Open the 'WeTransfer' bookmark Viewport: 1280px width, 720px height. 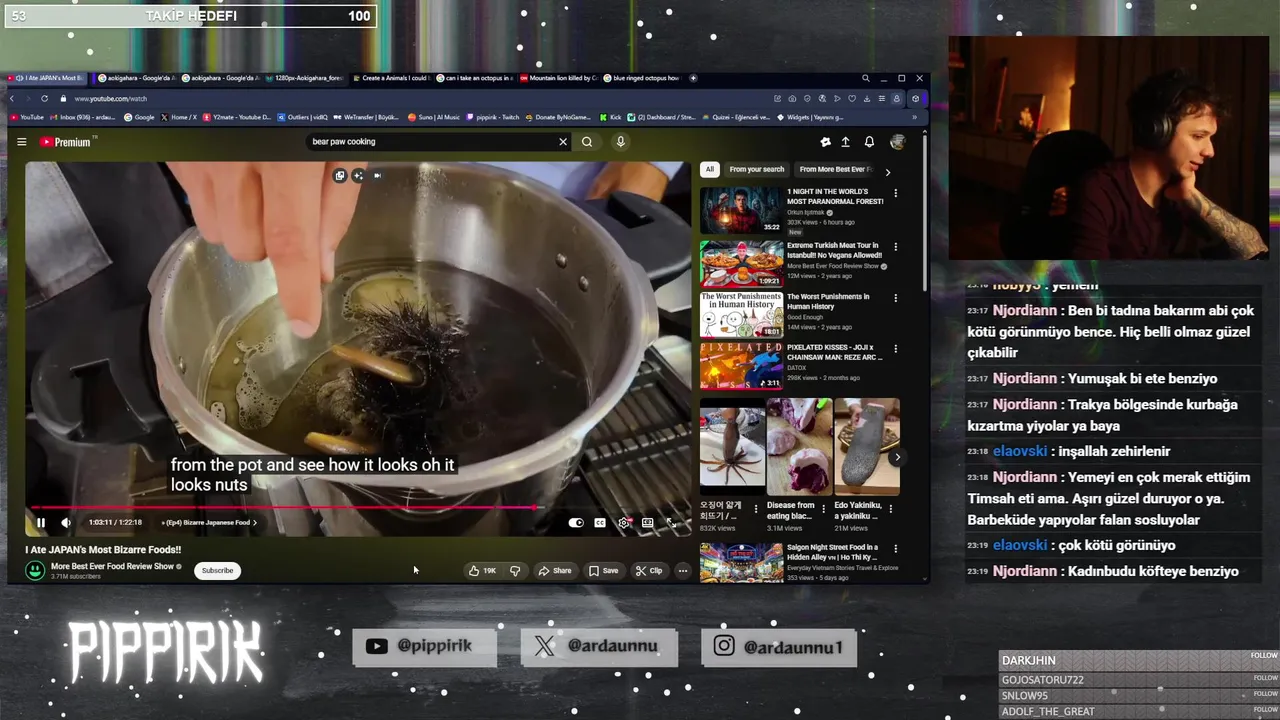point(366,117)
